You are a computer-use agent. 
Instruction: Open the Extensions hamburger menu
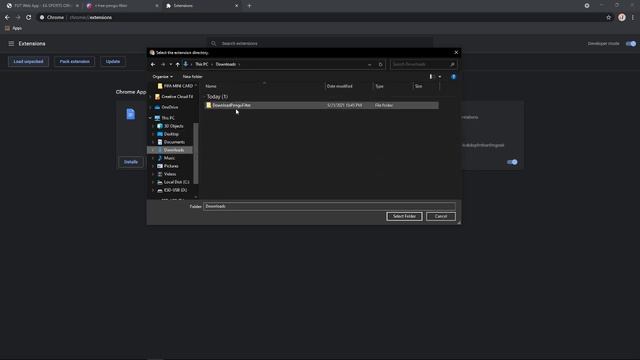[11, 44]
